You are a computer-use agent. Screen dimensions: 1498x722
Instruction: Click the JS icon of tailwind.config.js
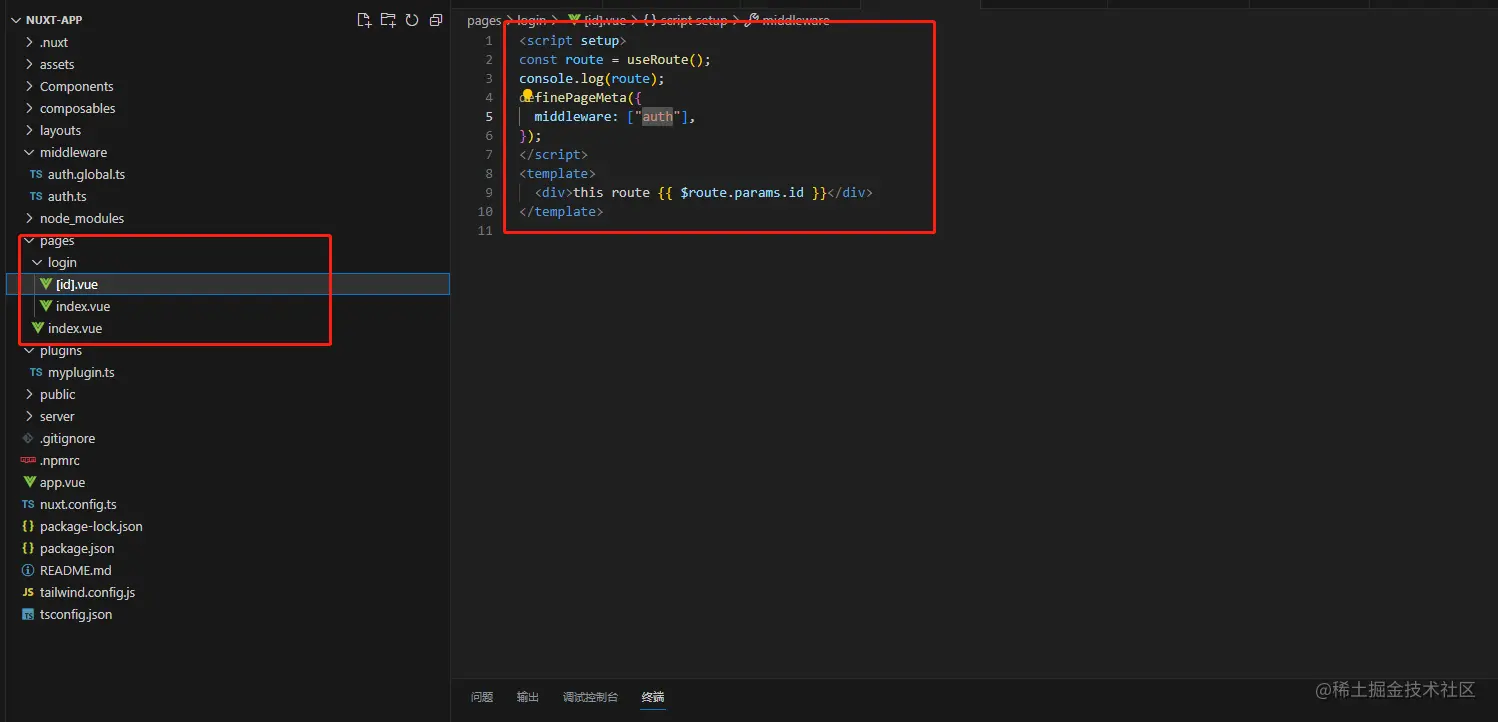click(28, 592)
